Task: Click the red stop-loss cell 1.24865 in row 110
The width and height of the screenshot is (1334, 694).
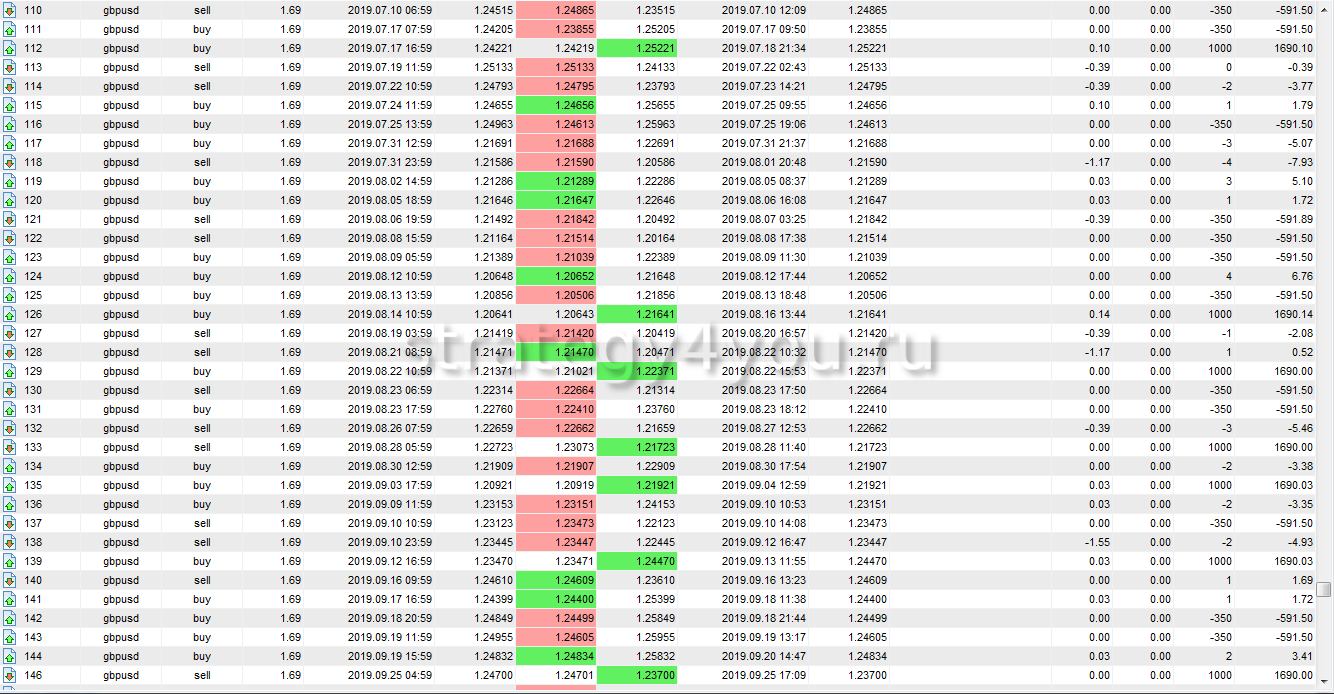Action: coord(556,10)
